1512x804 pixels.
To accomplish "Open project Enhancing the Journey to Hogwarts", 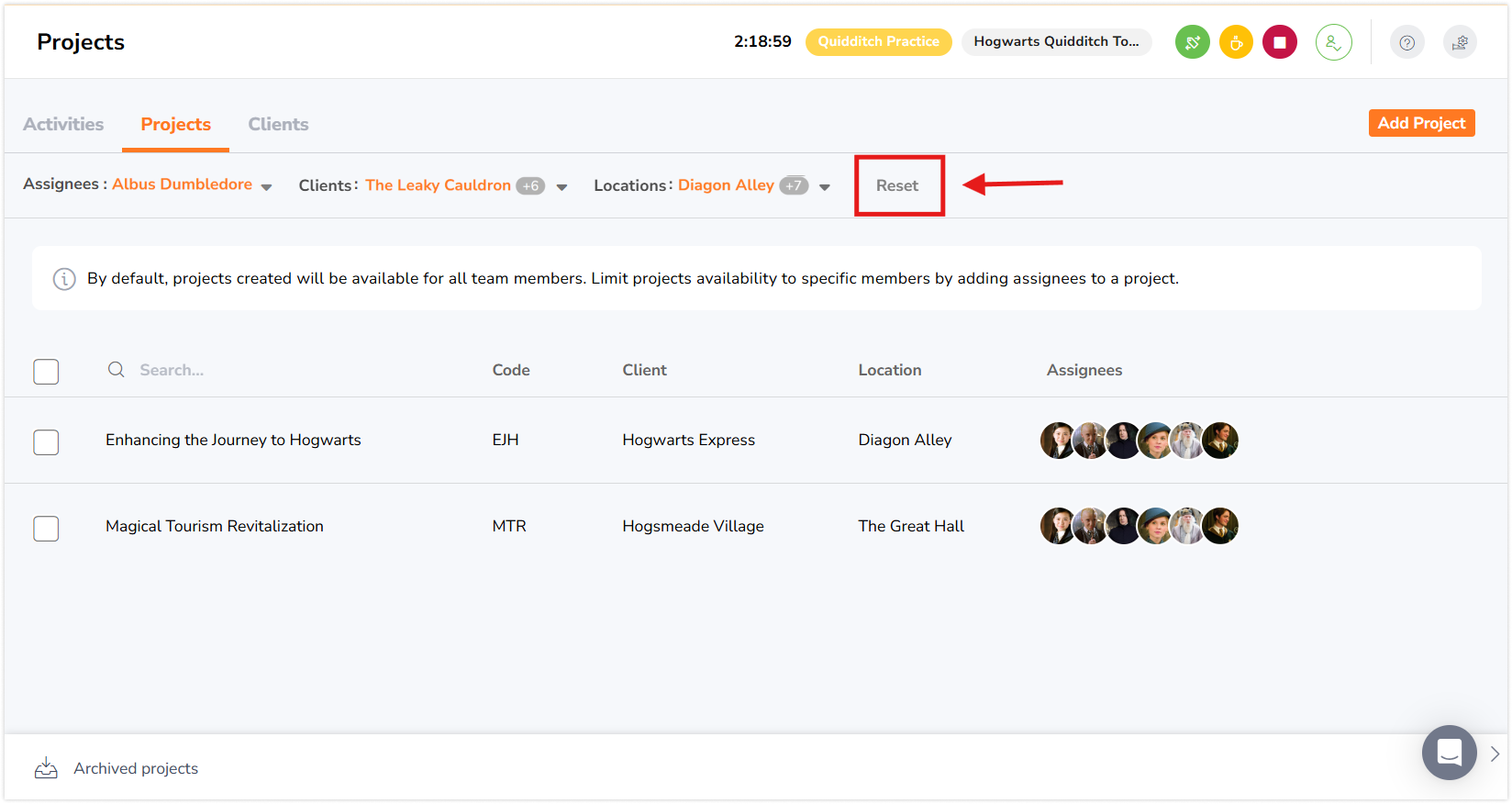I will [x=233, y=440].
